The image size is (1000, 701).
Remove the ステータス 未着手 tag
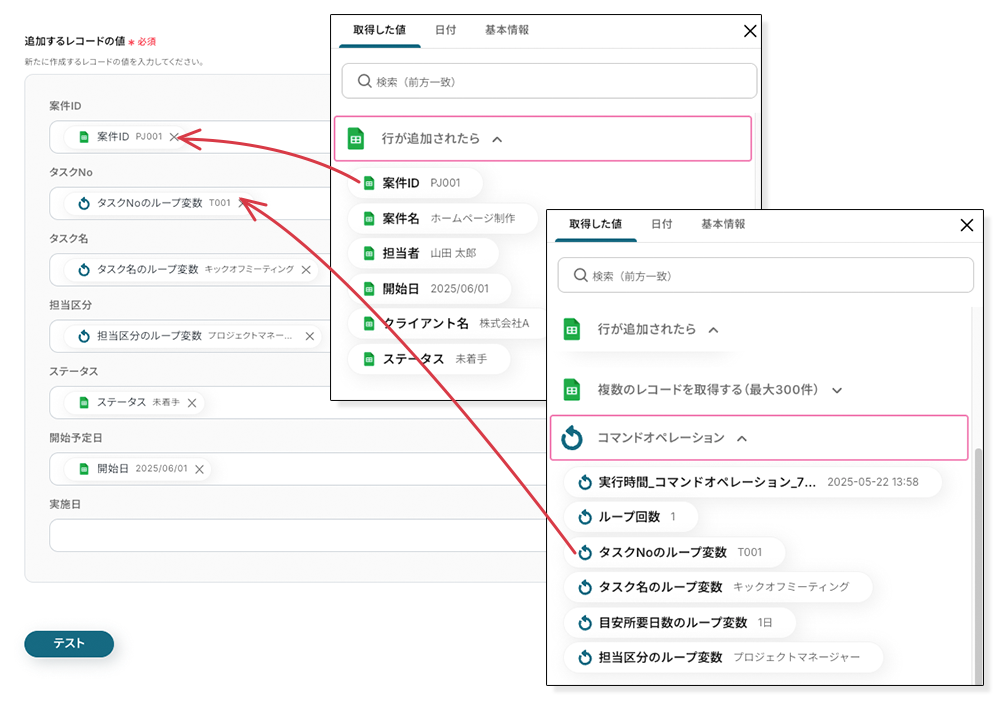(x=191, y=403)
